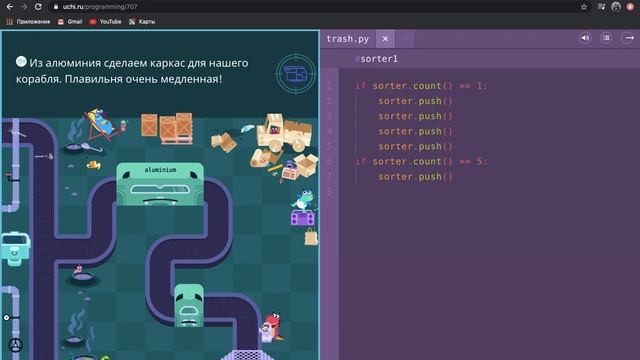Click the faded tab button next to trash.py
The image size is (640, 360).
[x=405, y=39]
